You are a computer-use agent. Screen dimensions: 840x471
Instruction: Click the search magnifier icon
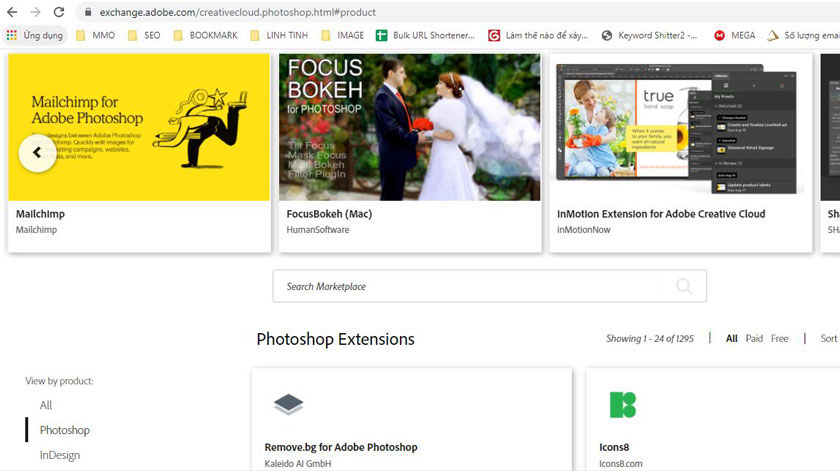684,286
